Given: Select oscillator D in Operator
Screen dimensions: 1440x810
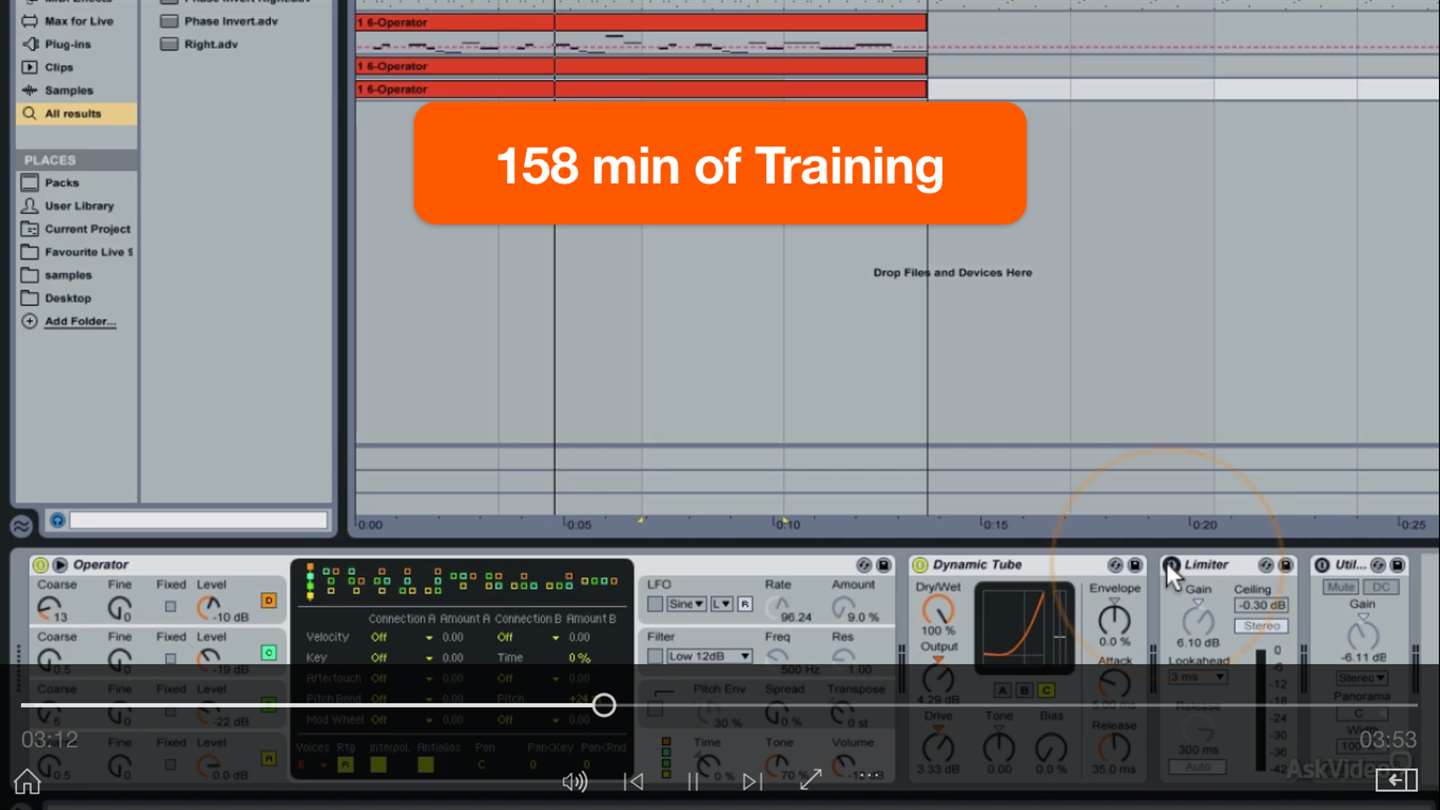Looking at the screenshot, I should tap(268, 600).
